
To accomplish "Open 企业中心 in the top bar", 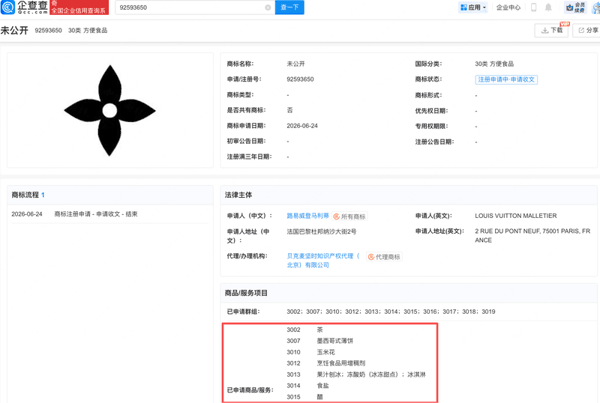I will click(x=508, y=7).
